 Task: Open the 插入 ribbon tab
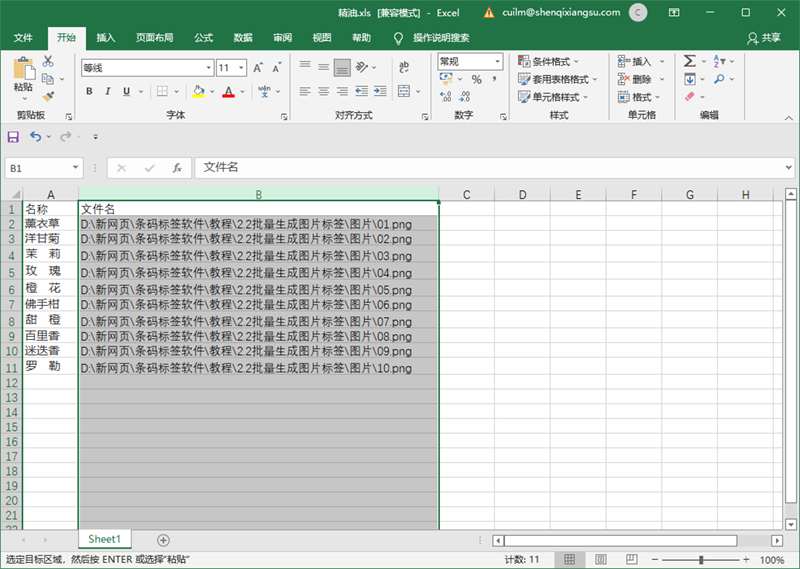pos(106,38)
